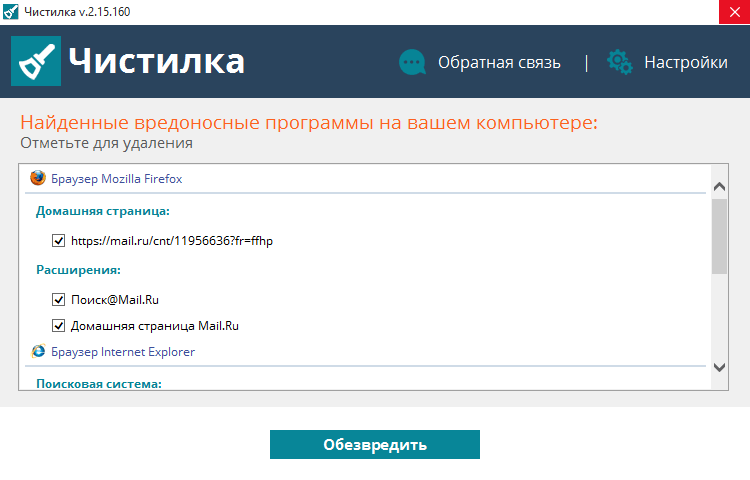Click the Обезвредить button

tap(375, 445)
